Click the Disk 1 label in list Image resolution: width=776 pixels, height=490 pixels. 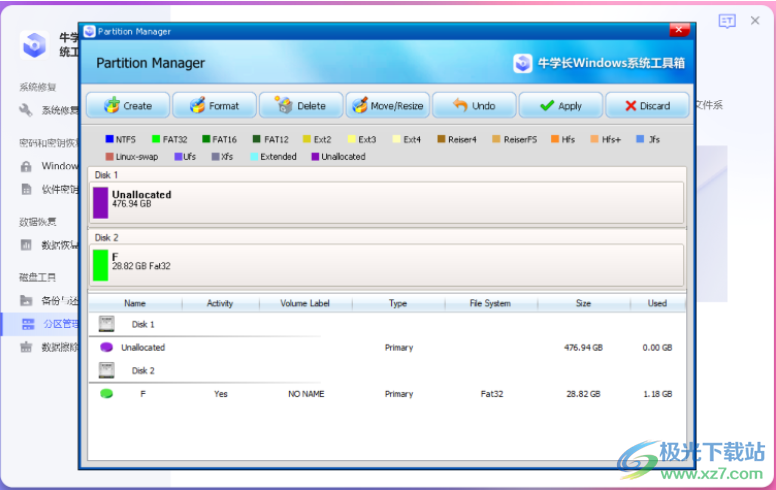tap(143, 324)
